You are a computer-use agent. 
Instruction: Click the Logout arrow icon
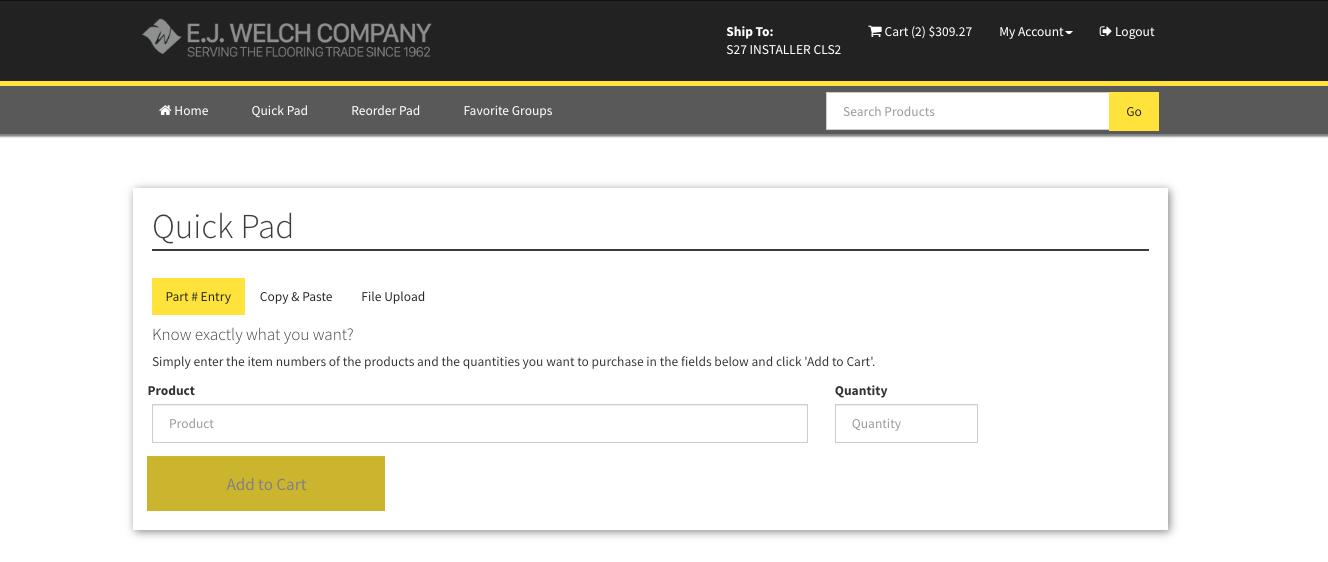[x=1105, y=31]
